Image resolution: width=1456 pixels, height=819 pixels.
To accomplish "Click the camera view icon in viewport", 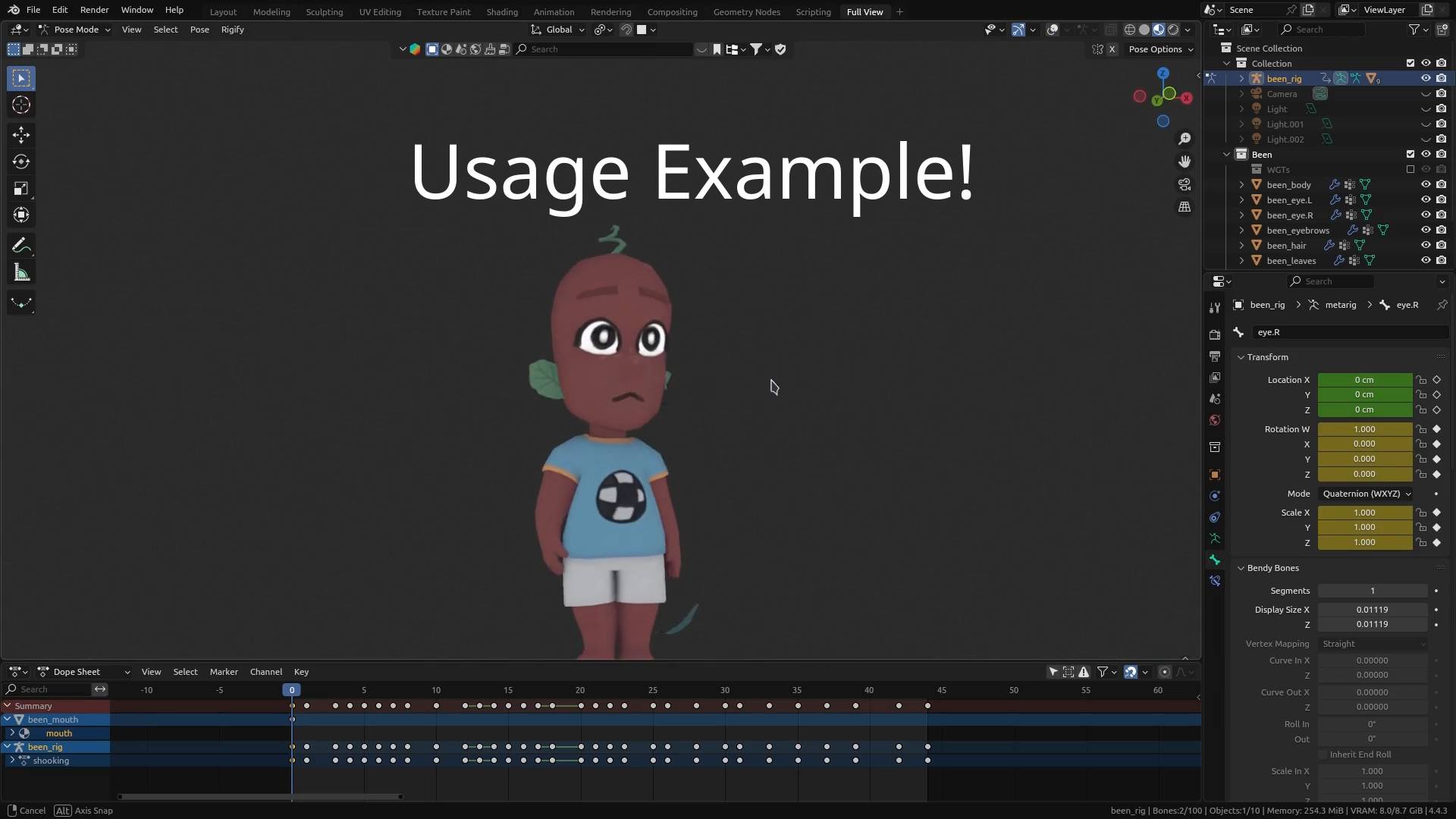I will click(1185, 184).
